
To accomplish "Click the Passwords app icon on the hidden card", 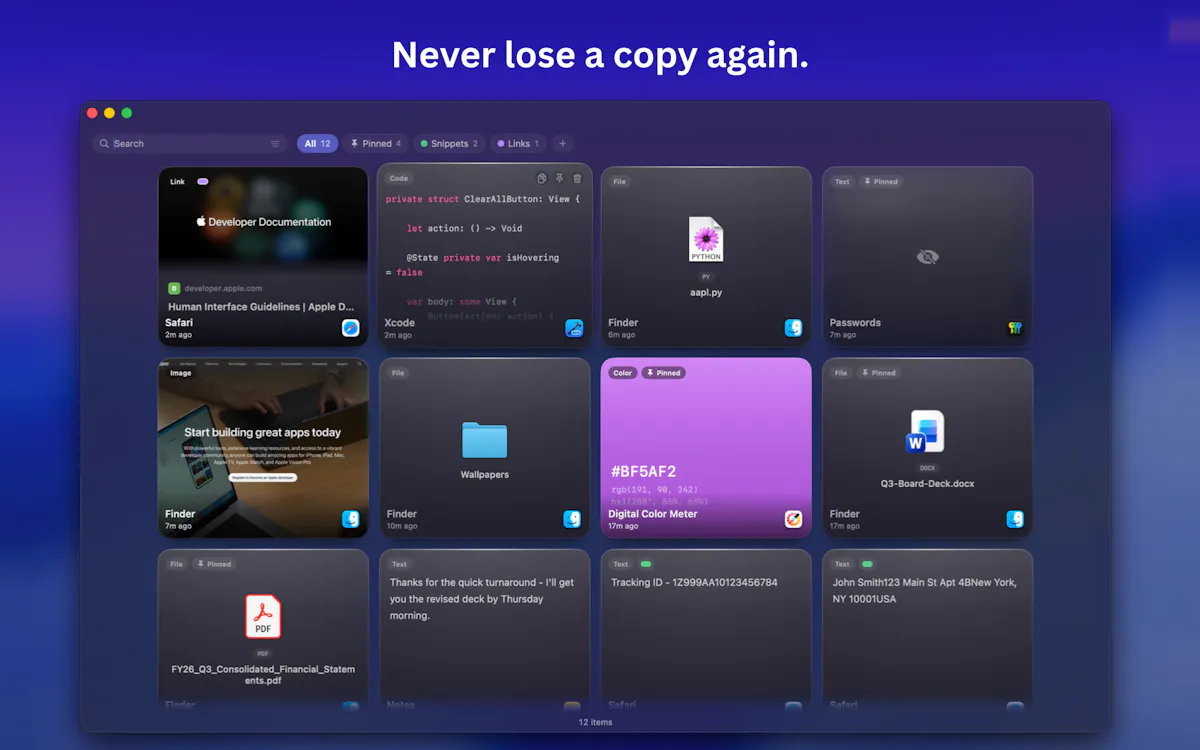I will click(1016, 328).
